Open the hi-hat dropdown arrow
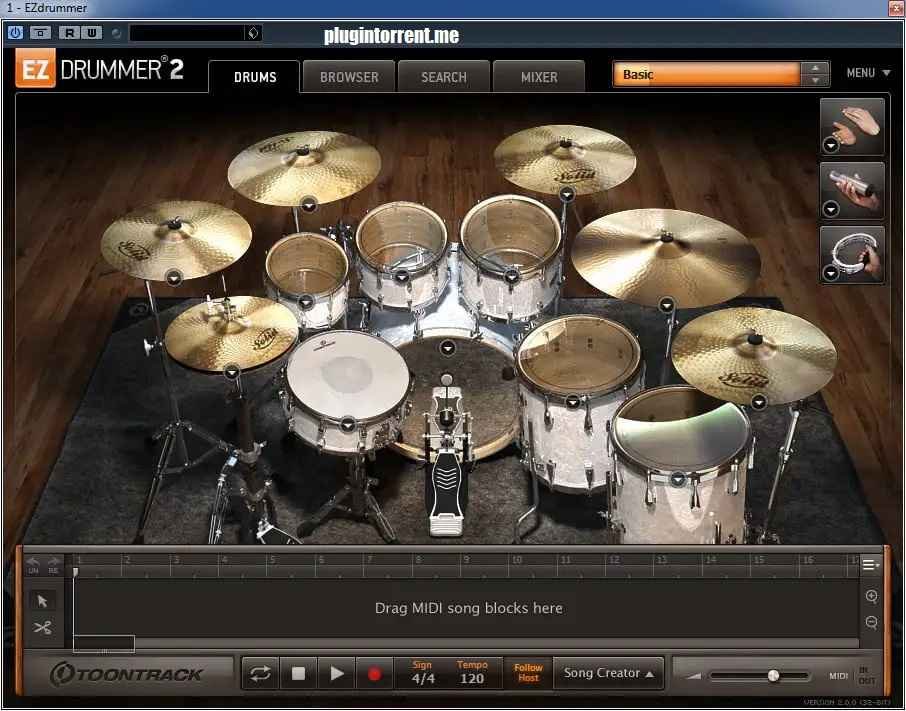The image size is (906, 711). (x=232, y=372)
